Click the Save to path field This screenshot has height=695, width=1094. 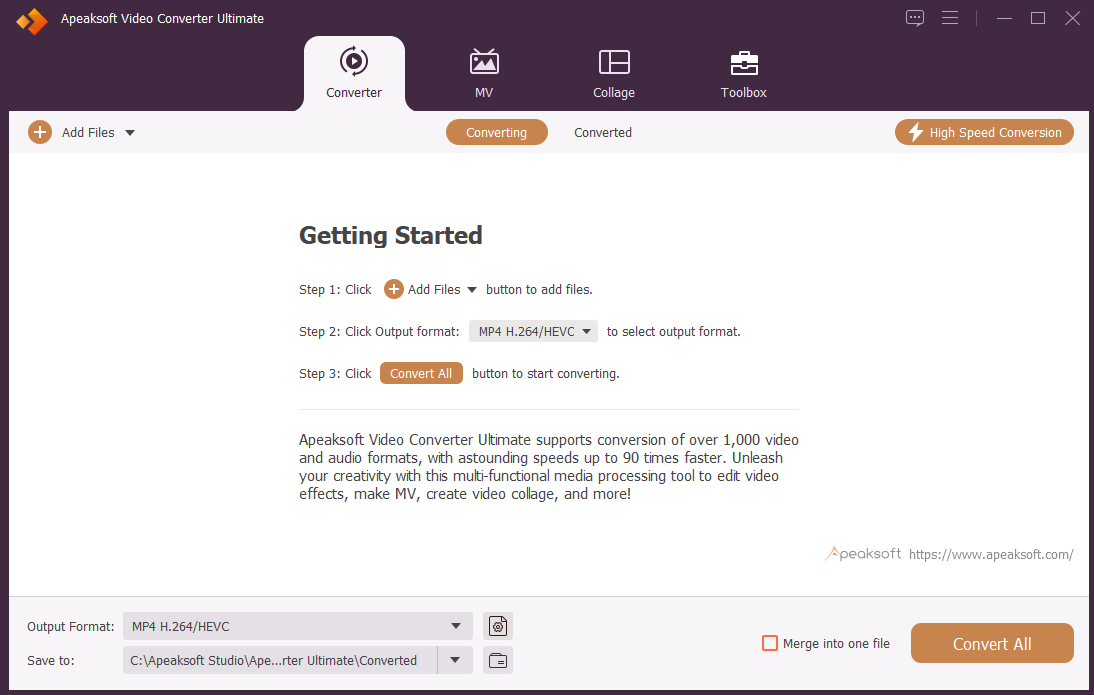[280, 660]
